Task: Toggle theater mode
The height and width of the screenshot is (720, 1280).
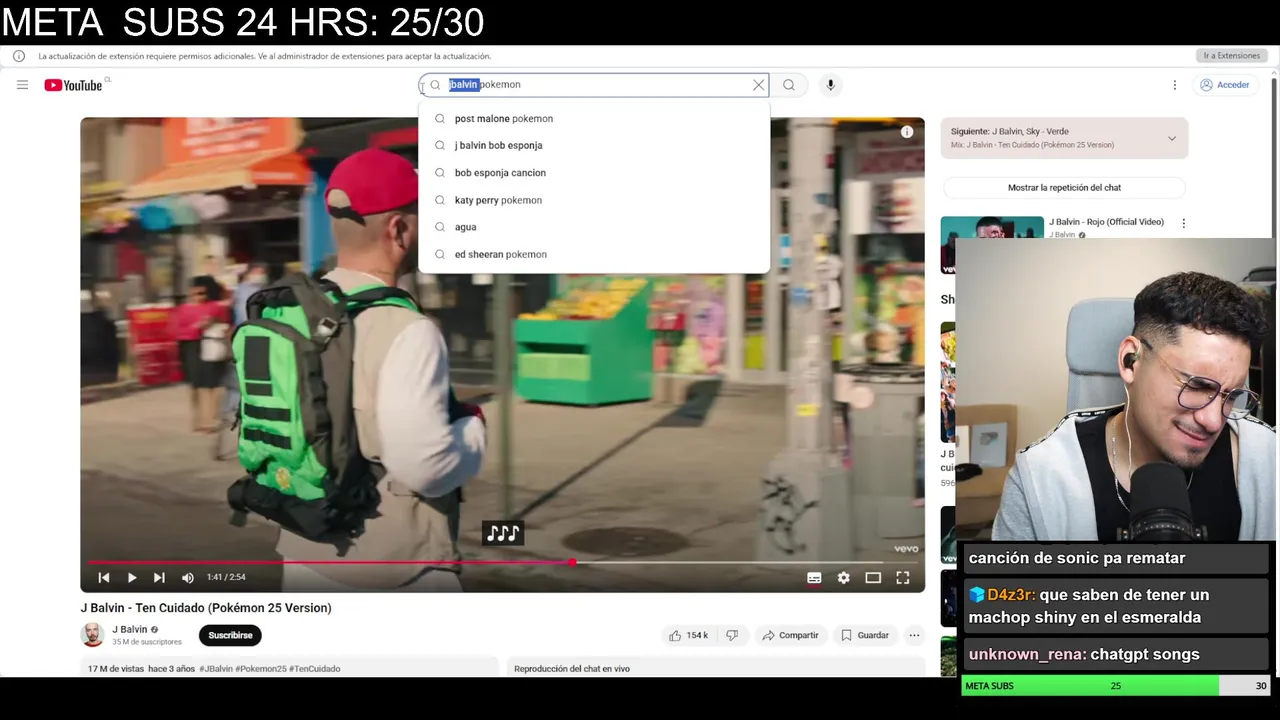Action: [x=873, y=577]
